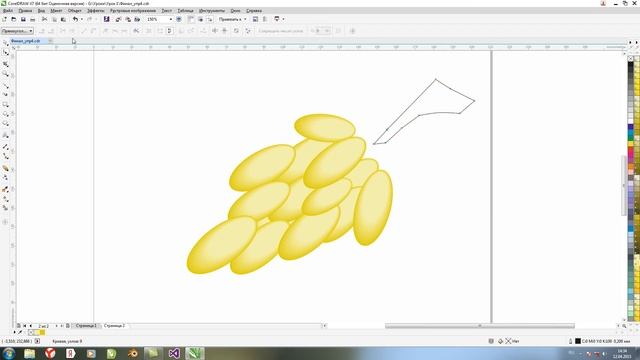Open the Объект menu
The width and height of the screenshot is (640, 360).
click(x=75, y=11)
